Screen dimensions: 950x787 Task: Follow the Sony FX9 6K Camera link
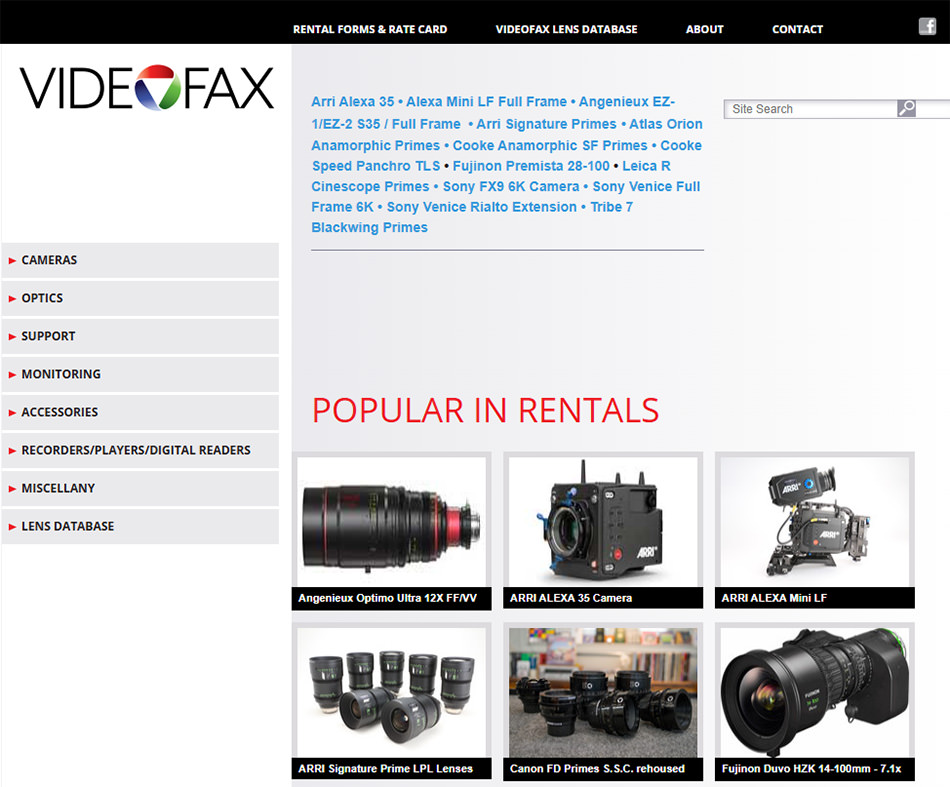coord(511,187)
